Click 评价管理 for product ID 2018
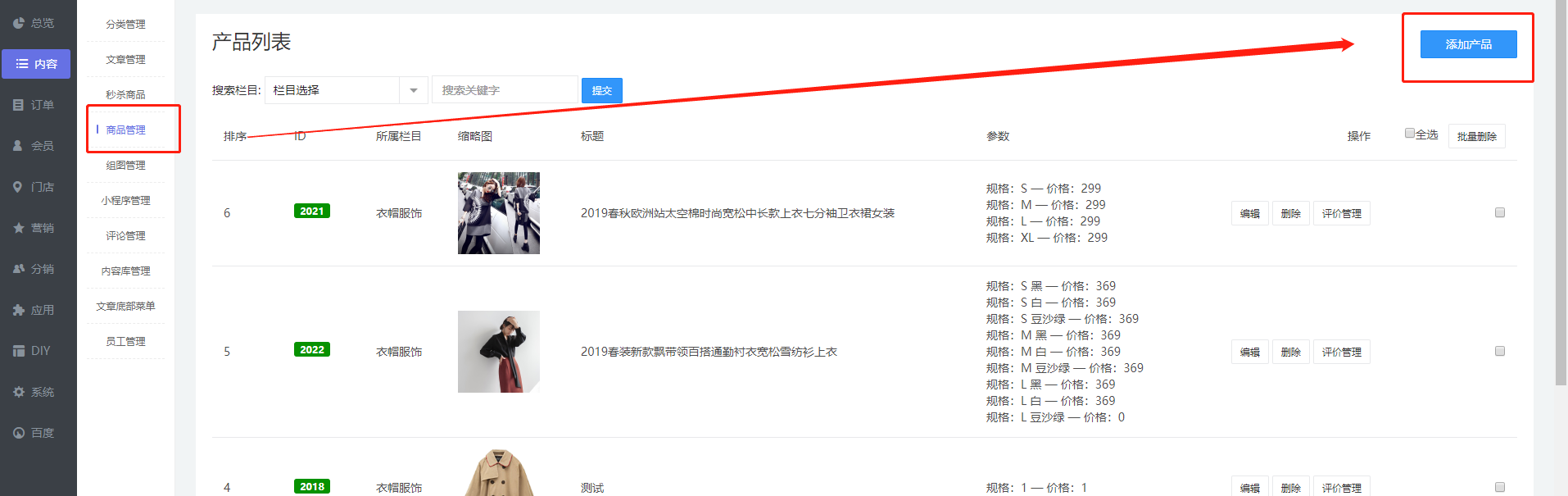1568x496 pixels. [x=1342, y=486]
